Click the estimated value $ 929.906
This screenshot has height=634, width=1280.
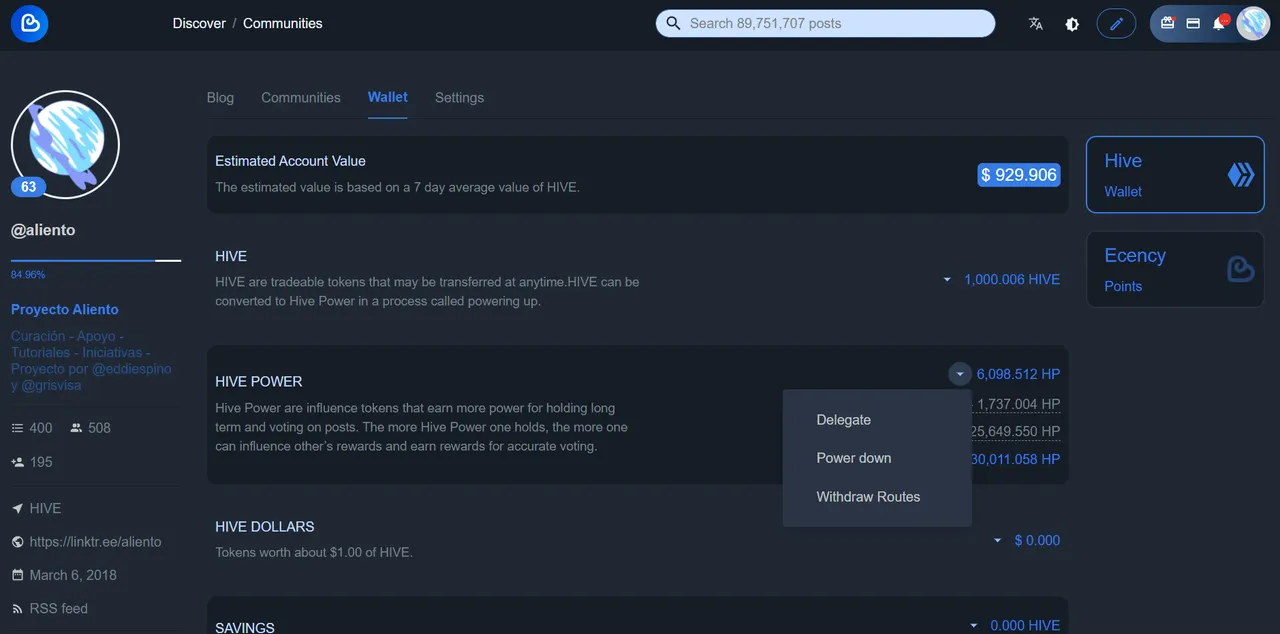1018,175
